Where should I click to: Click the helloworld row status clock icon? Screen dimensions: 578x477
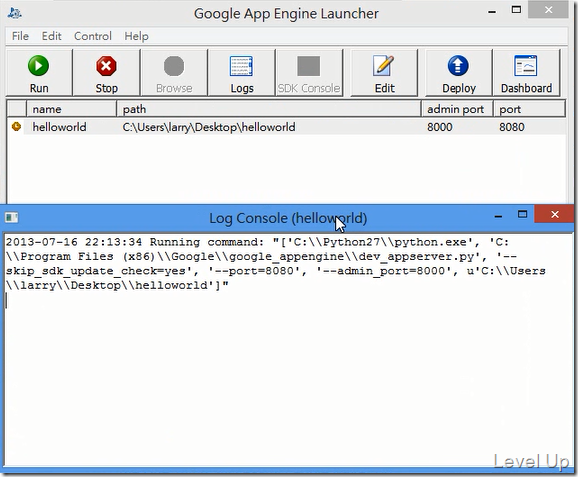coord(16,126)
